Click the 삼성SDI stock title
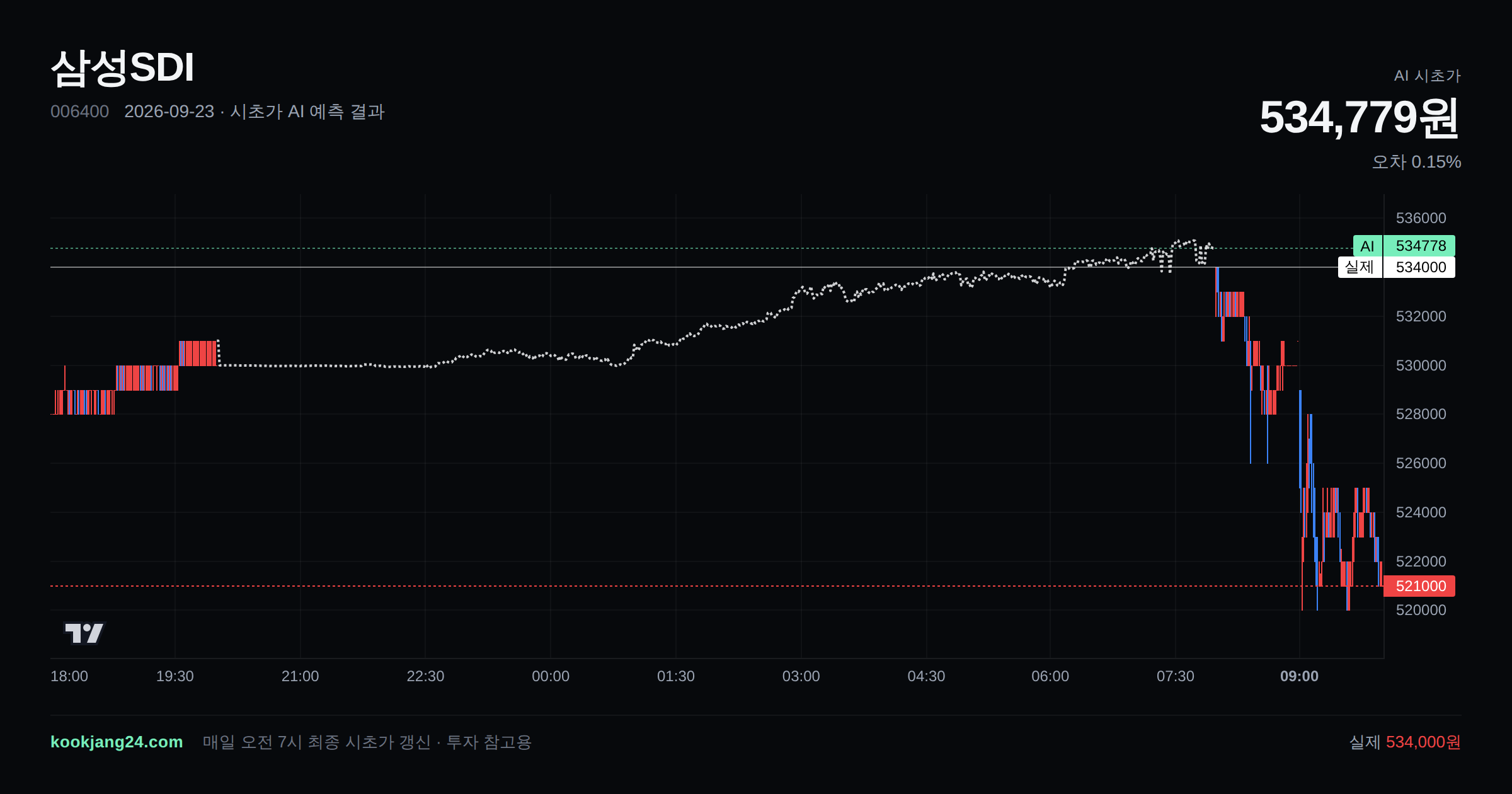 tap(122, 67)
